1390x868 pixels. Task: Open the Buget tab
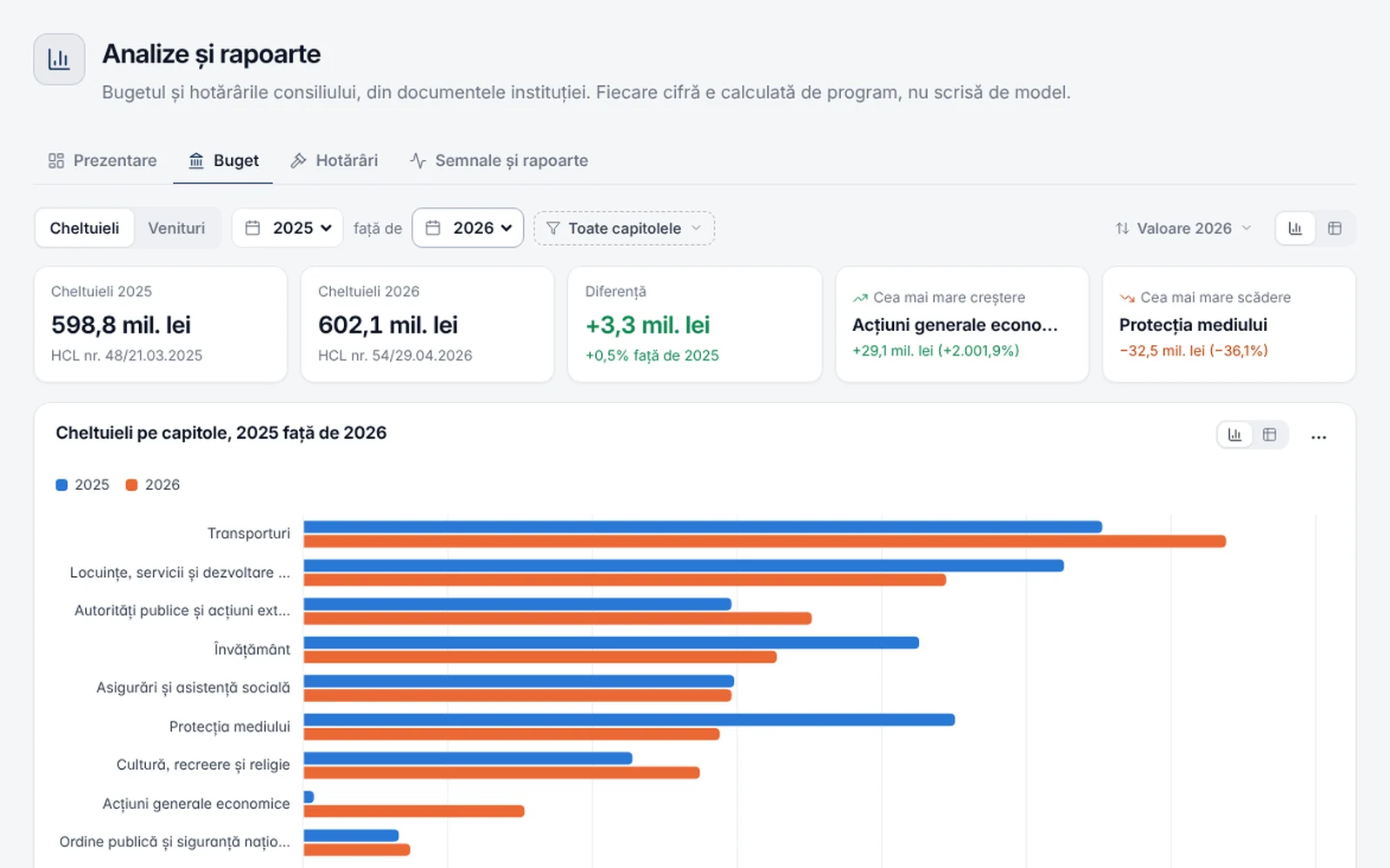pyautogui.click(x=223, y=161)
